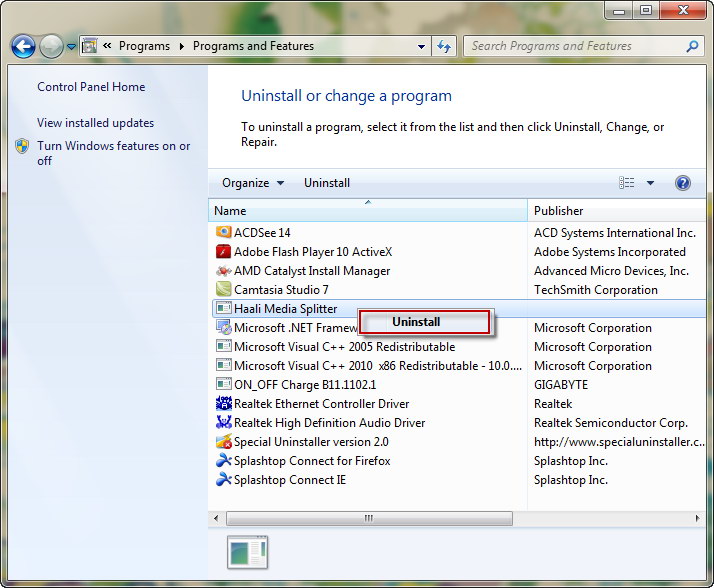This screenshot has width=714, height=588.
Task: Open Turn Windows features on or off
Action: [113, 153]
